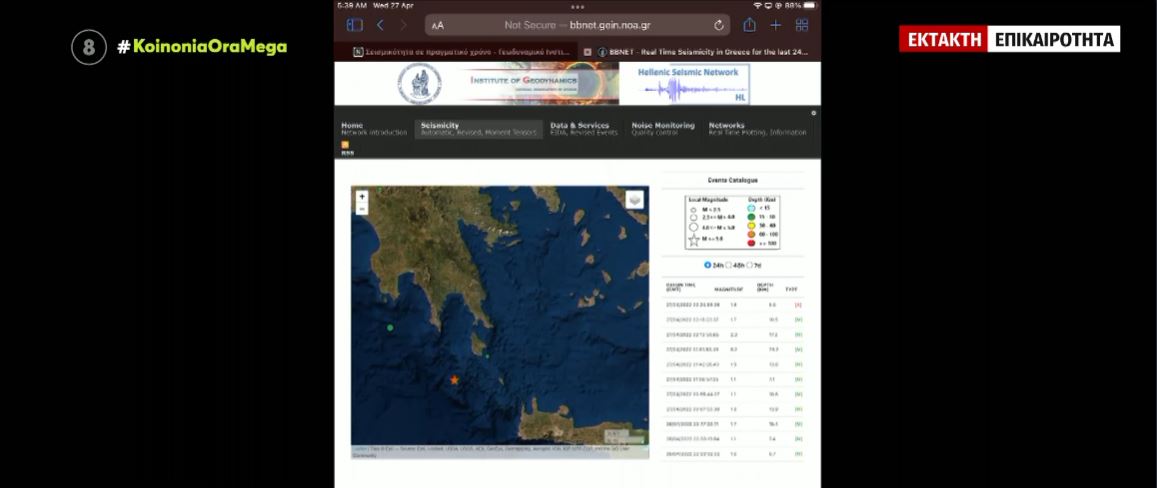This screenshot has height=488, width=1157.
Task: Open the map layers selector icon
Action: 635,199
